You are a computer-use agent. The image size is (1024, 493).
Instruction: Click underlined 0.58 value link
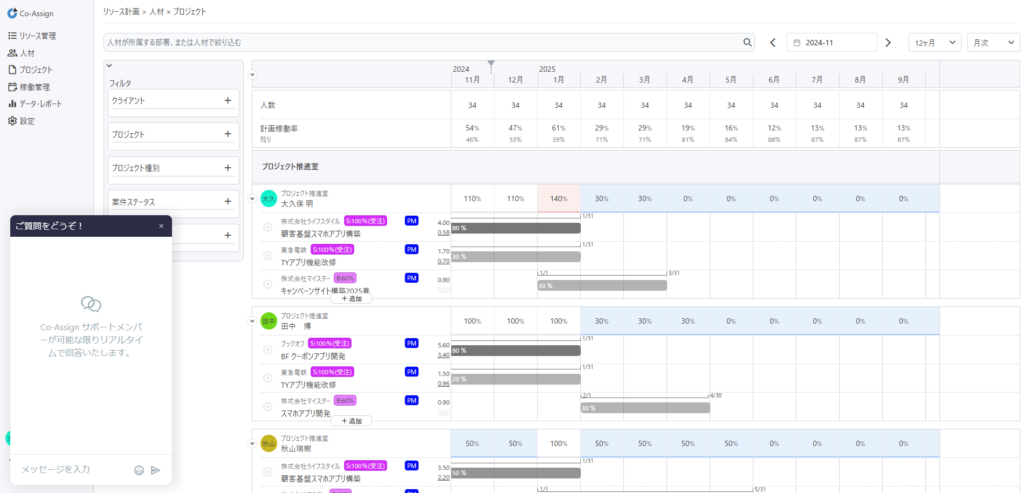click(443, 232)
